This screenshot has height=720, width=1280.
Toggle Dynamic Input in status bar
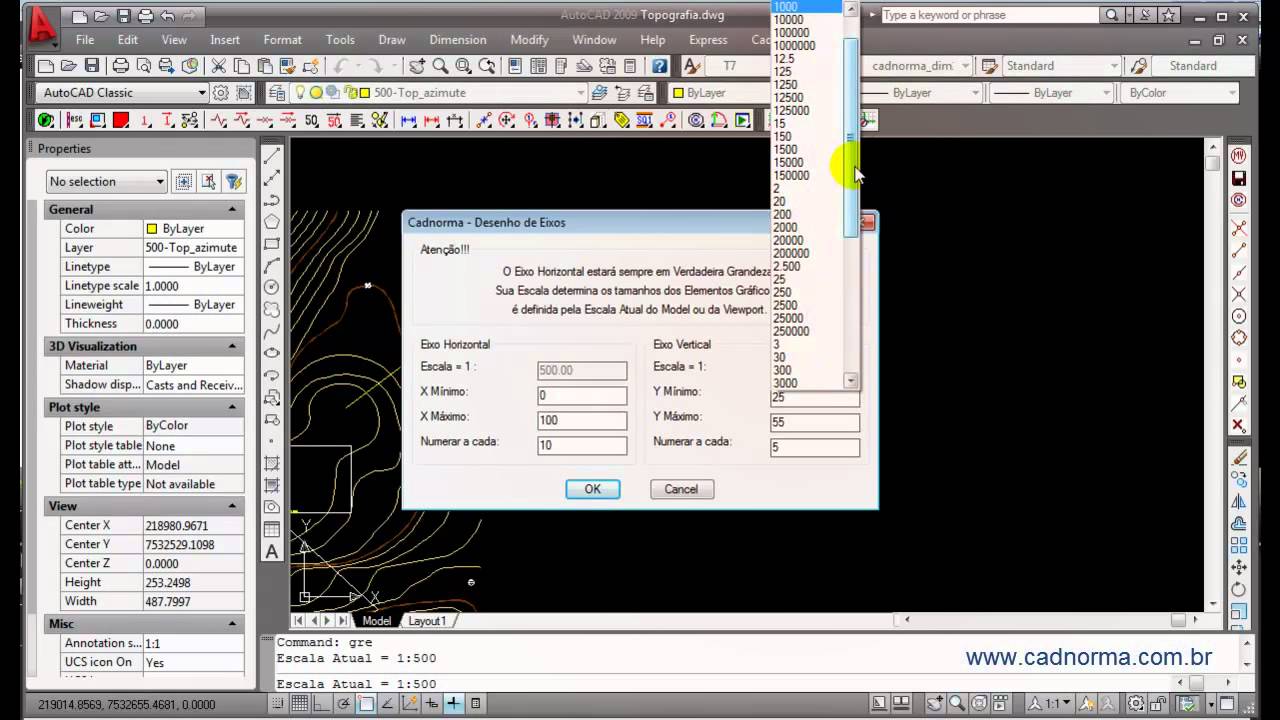click(x=432, y=704)
